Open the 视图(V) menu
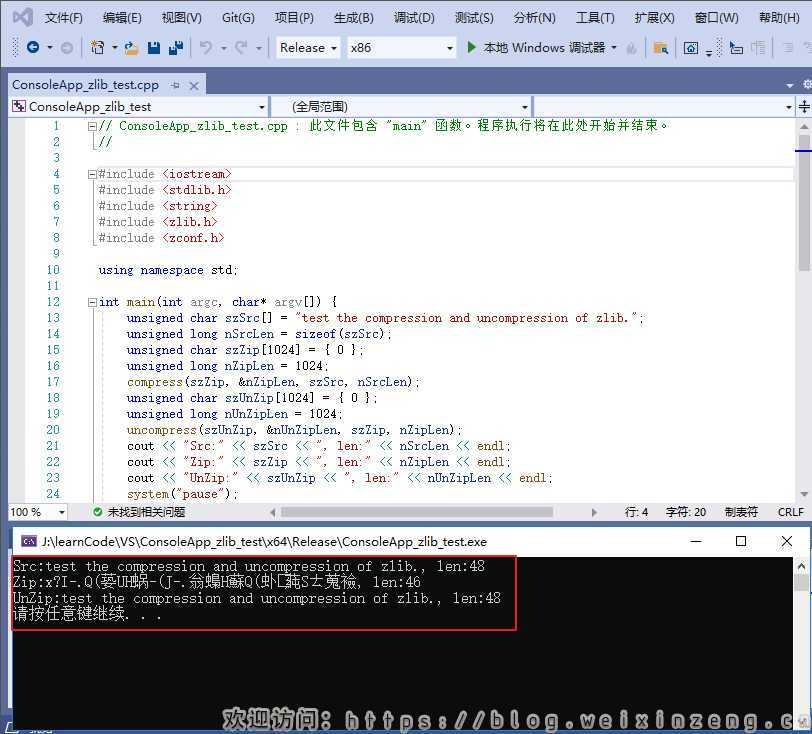Viewport: 812px width, 734px height. coord(181,18)
